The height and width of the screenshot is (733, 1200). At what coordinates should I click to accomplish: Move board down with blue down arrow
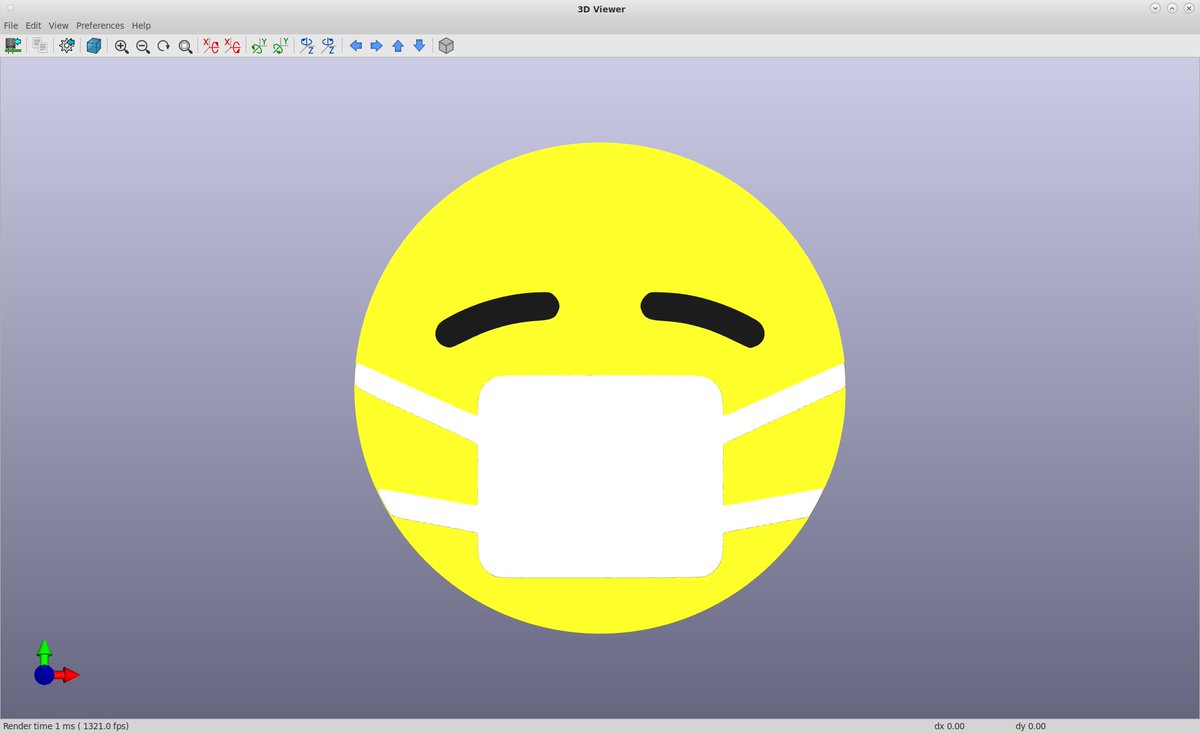(419, 46)
